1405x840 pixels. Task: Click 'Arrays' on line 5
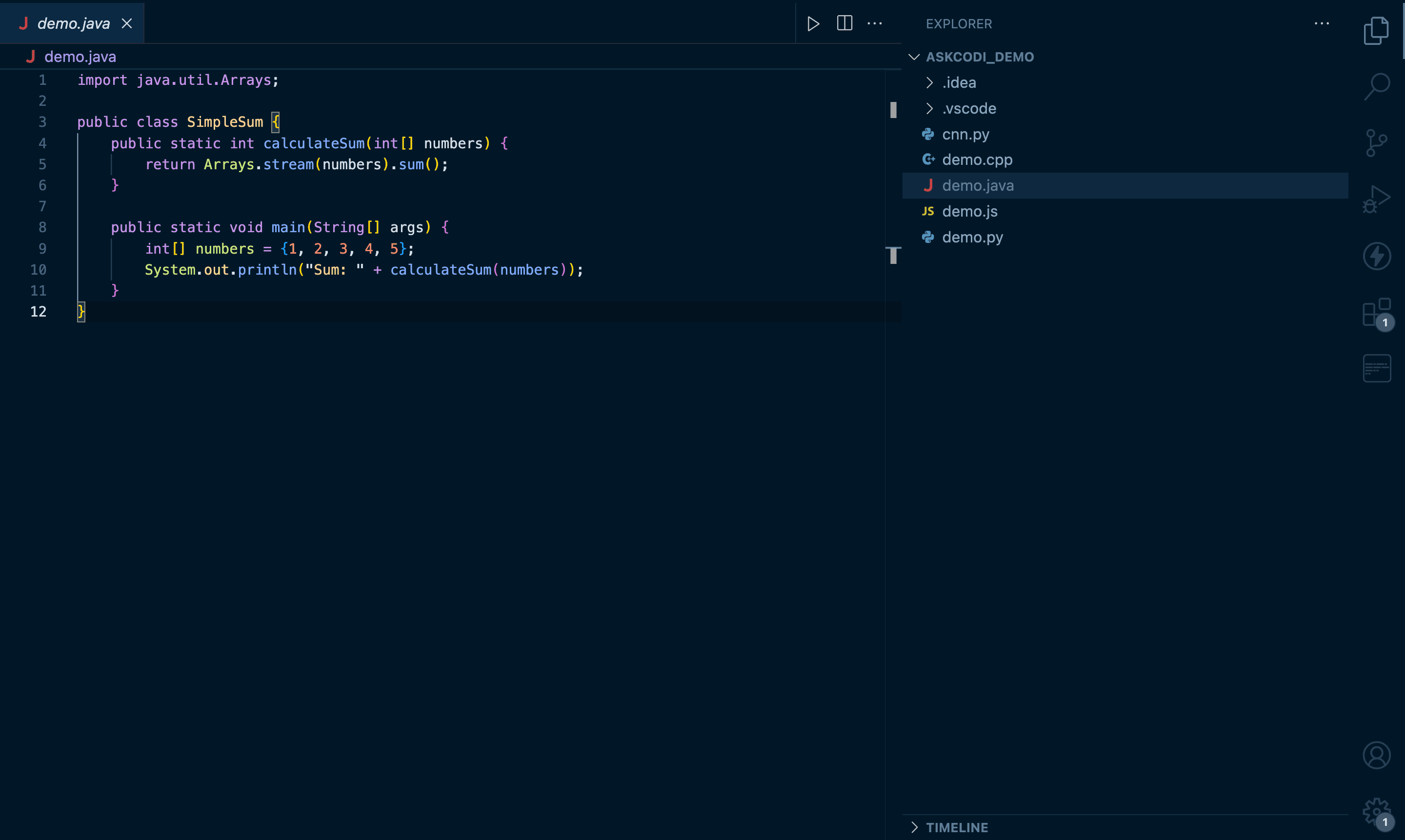pyautogui.click(x=229, y=164)
